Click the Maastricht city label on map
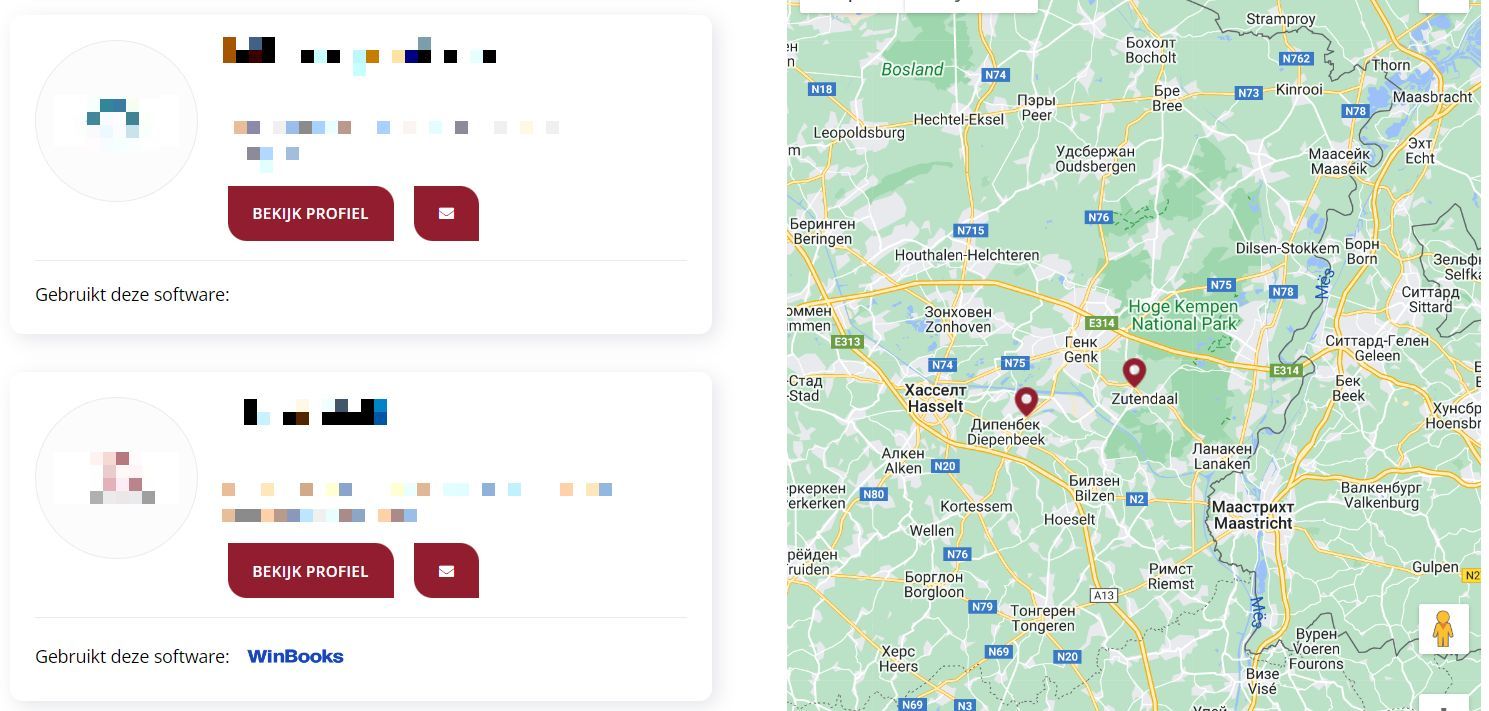Viewport: 1489px width, 711px height. (1252, 515)
